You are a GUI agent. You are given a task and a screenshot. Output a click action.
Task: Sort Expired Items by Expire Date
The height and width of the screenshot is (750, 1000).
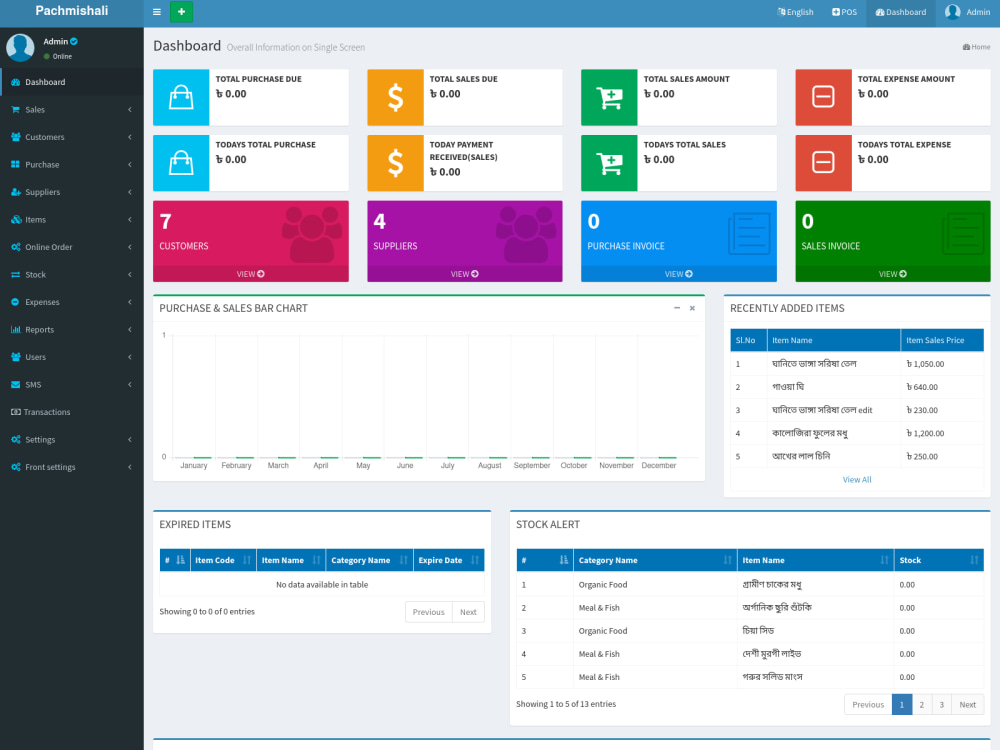click(448, 560)
